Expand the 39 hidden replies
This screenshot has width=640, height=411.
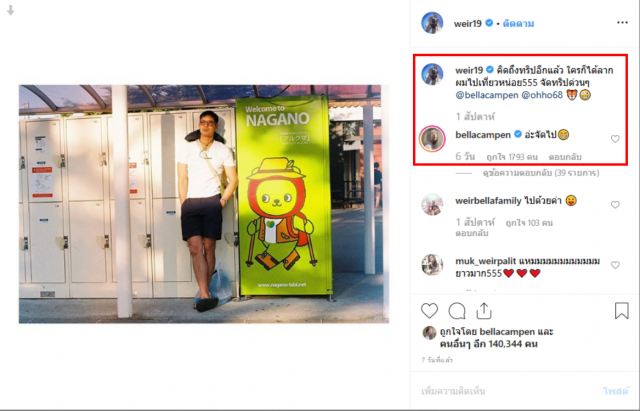(541, 173)
